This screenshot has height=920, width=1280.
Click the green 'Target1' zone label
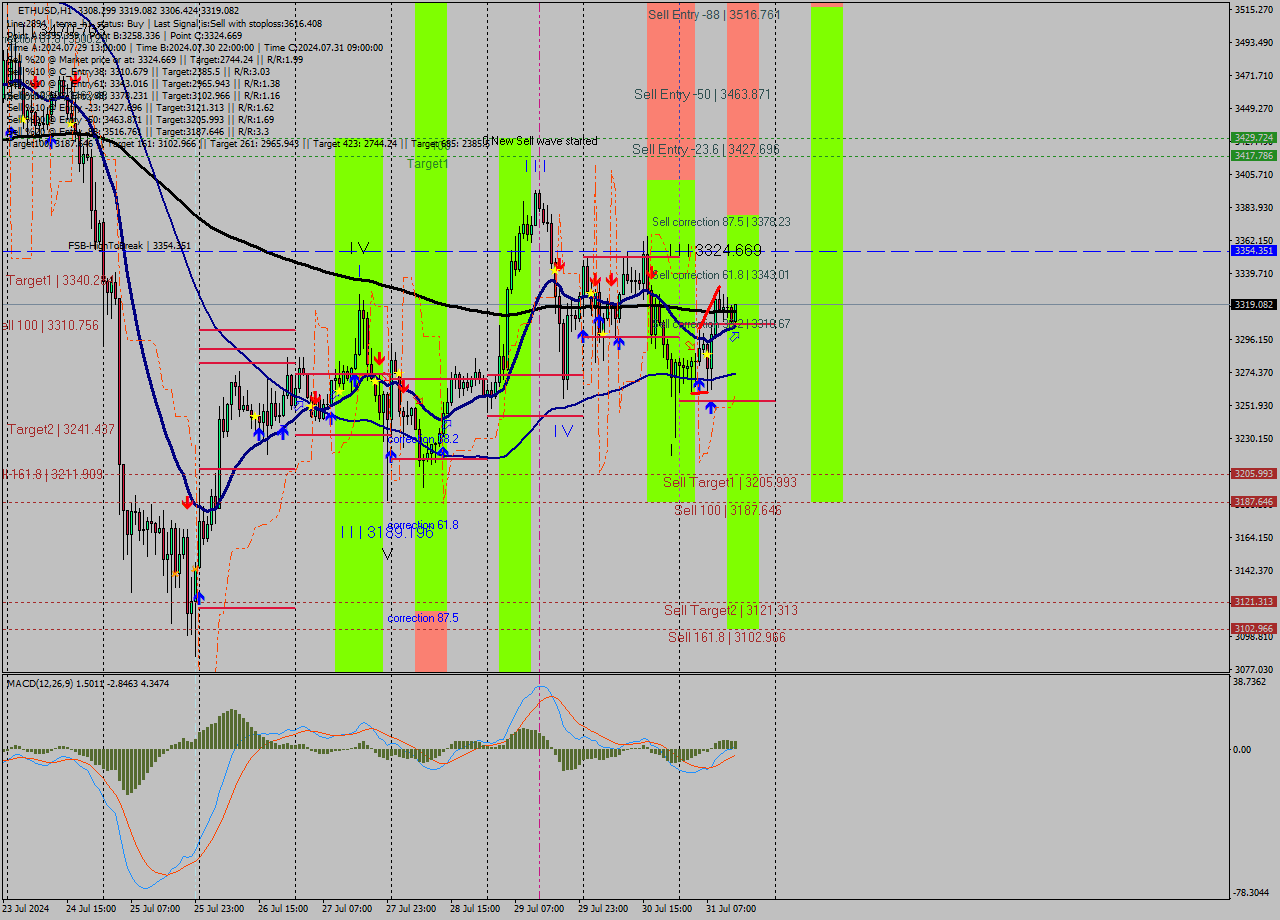(x=427, y=163)
